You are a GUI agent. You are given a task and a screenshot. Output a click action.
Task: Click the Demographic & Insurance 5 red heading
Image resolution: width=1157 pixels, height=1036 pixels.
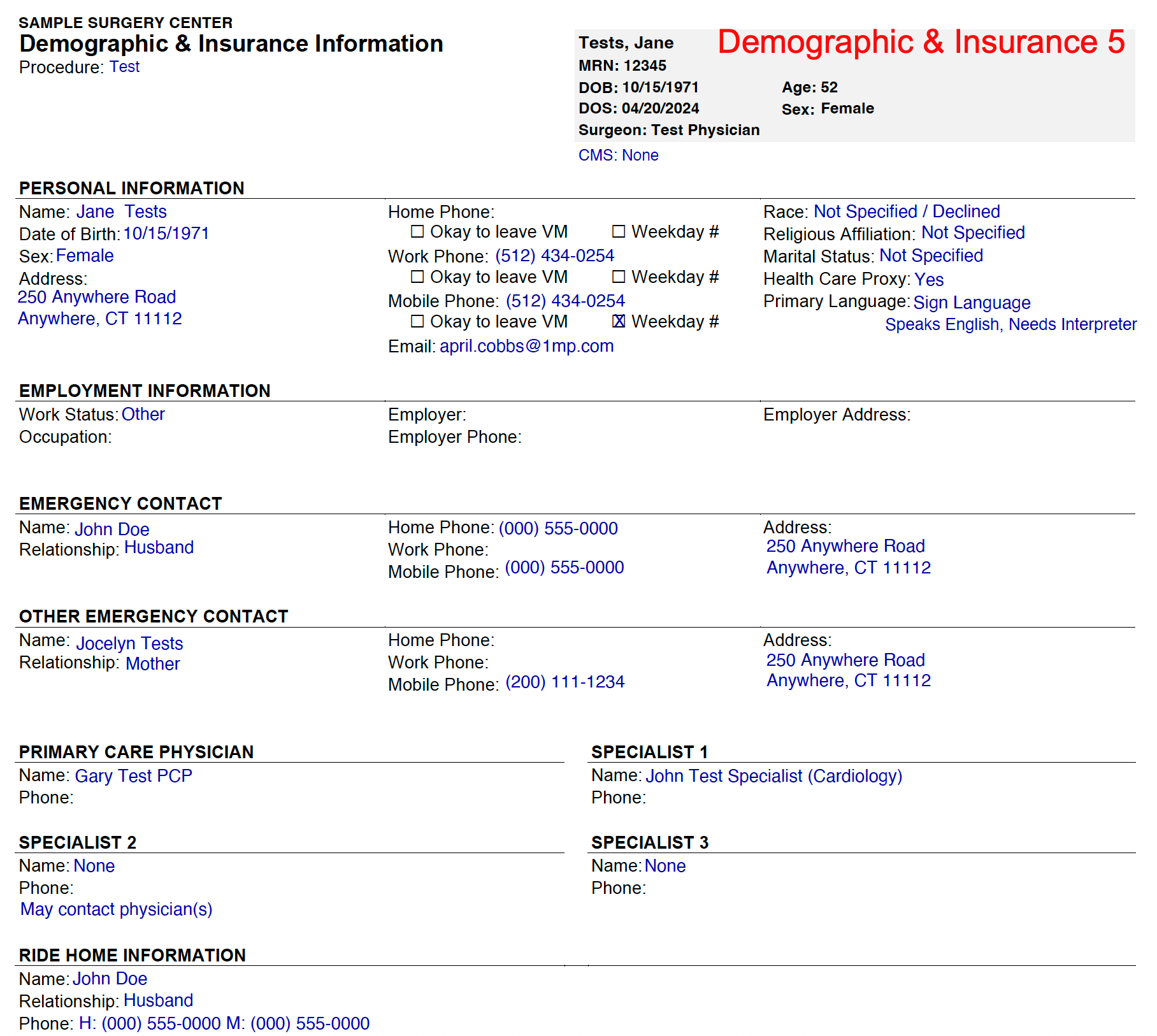[921, 42]
